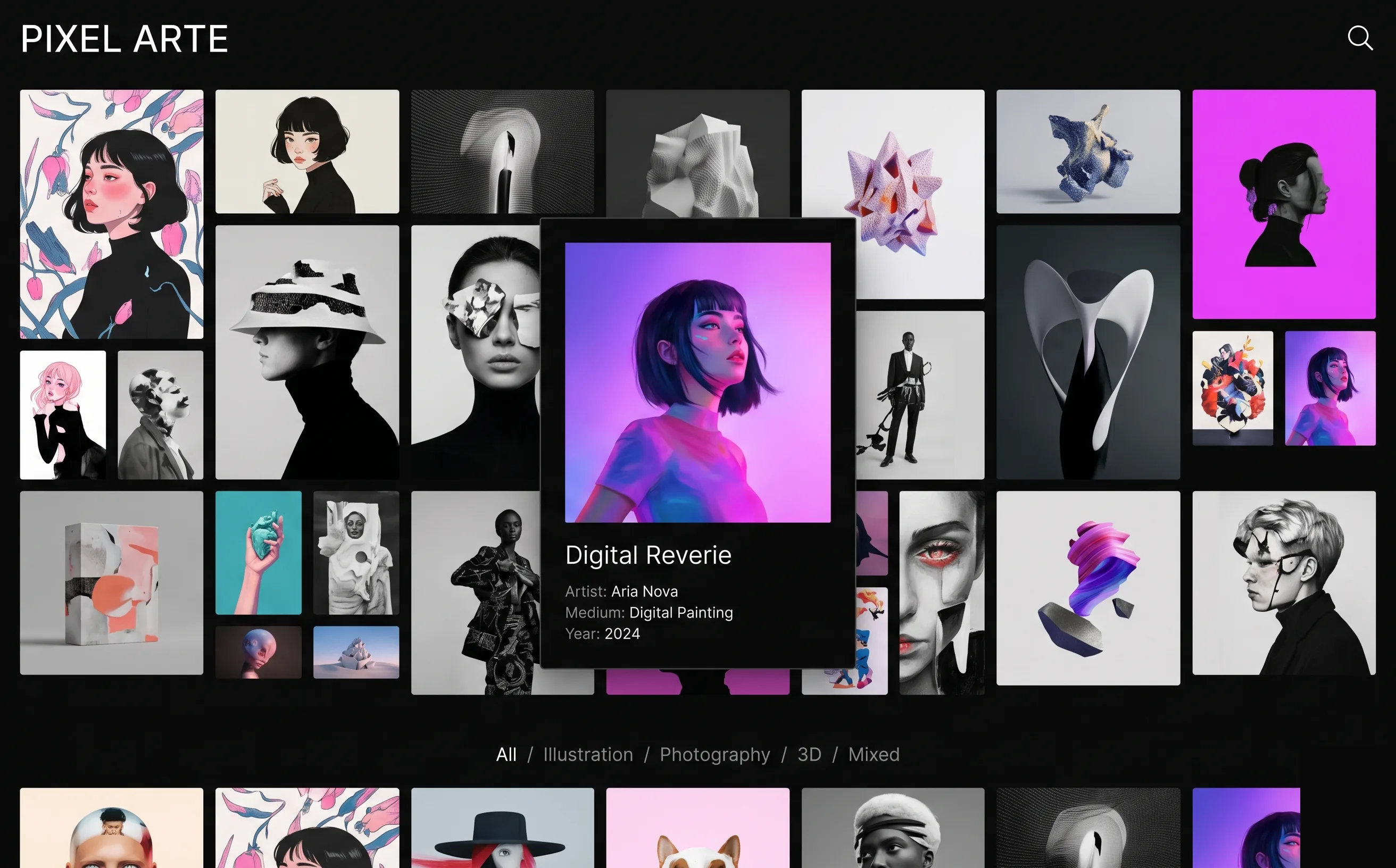Open the face wrapped in white sculpture
This screenshot has height=868, width=1396.
click(x=356, y=553)
